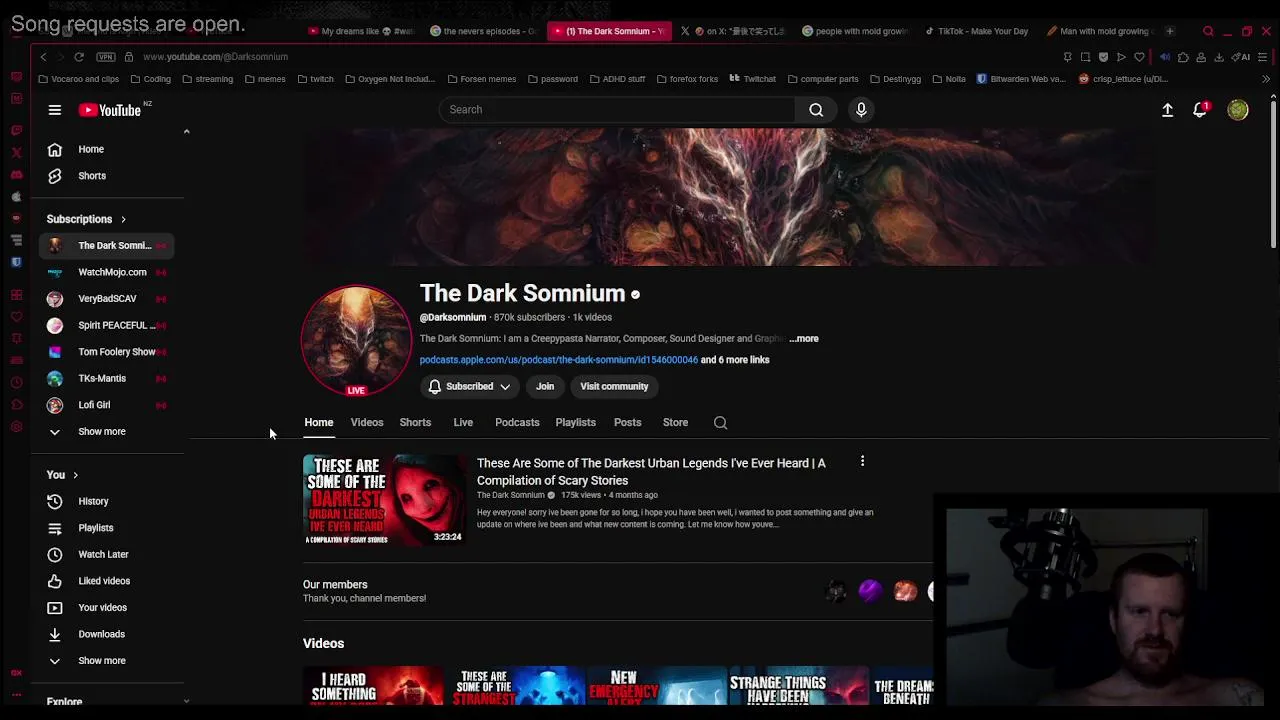Reload the page with the browser refresh icon
Viewport: 1280px width, 720px height.
79,57
